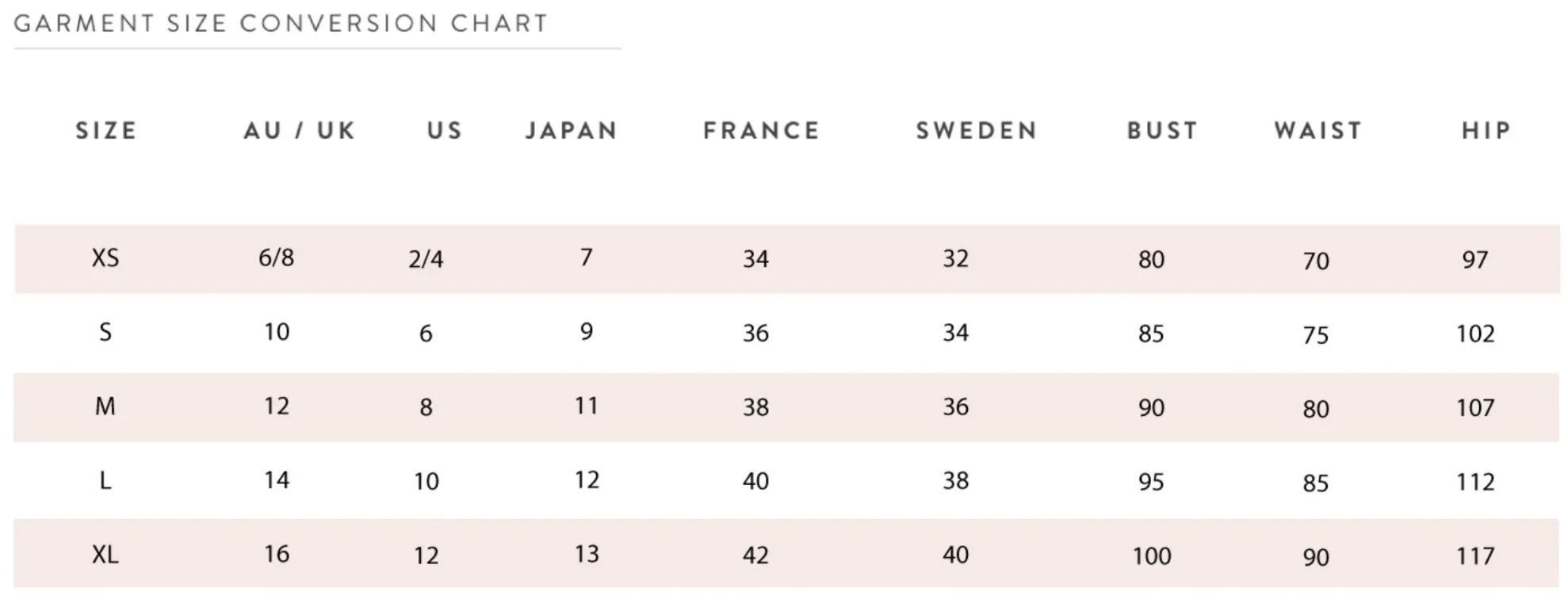1568x599 pixels.
Task: Select bust value 100 in XL row
Action: pos(1152,556)
